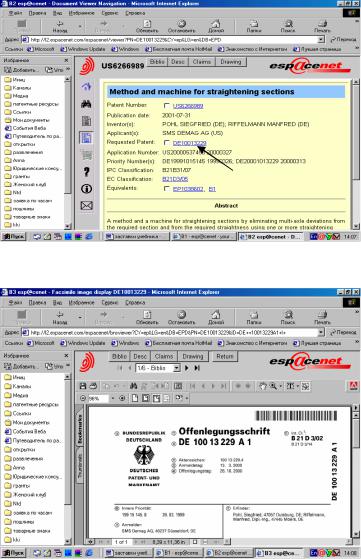Select the Acrobat zoom magnifier tool
Viewport: 361px width, 559px height.
tap(273, 386)
